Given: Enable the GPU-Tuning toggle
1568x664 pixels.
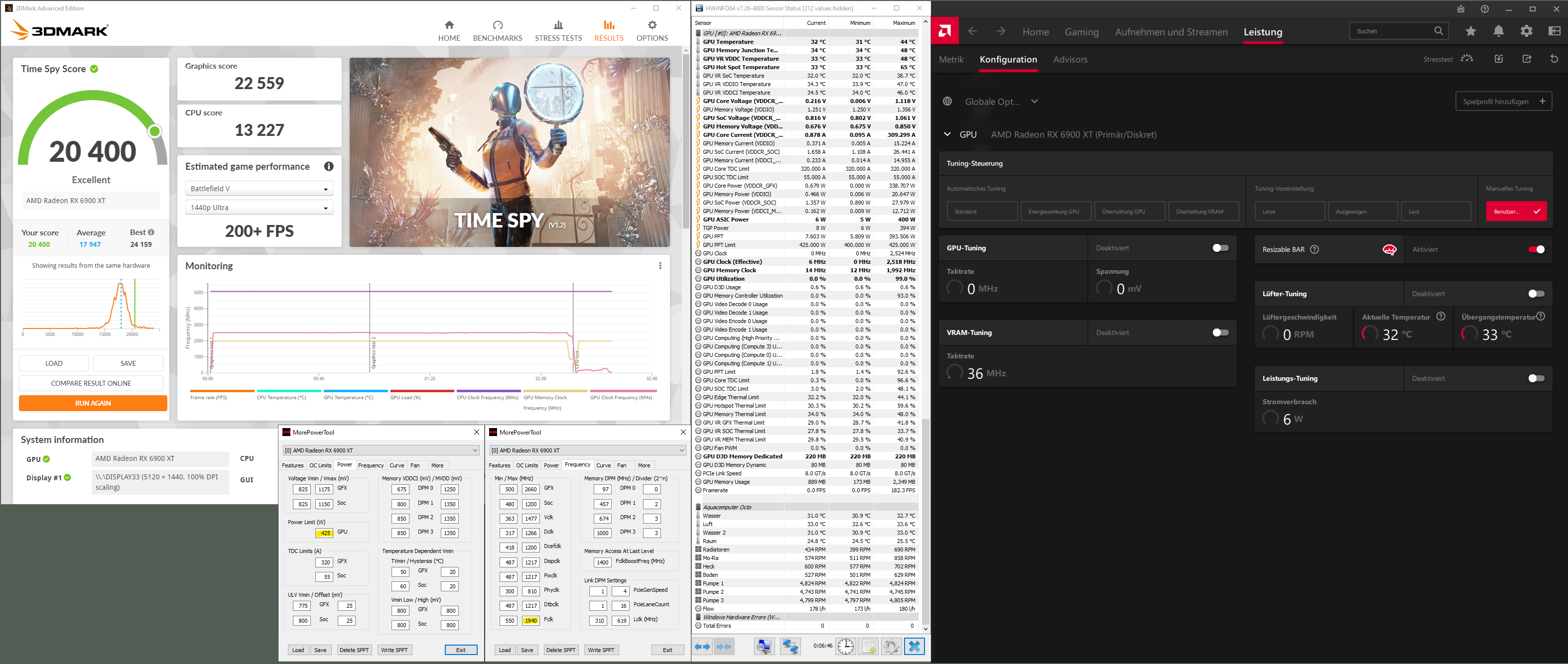Looking at the screenshot, I should click(x=1220, y=248).
